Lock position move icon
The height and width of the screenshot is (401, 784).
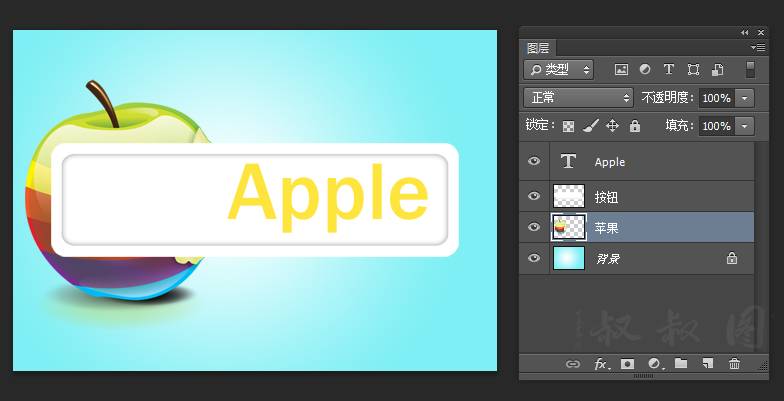612,126
